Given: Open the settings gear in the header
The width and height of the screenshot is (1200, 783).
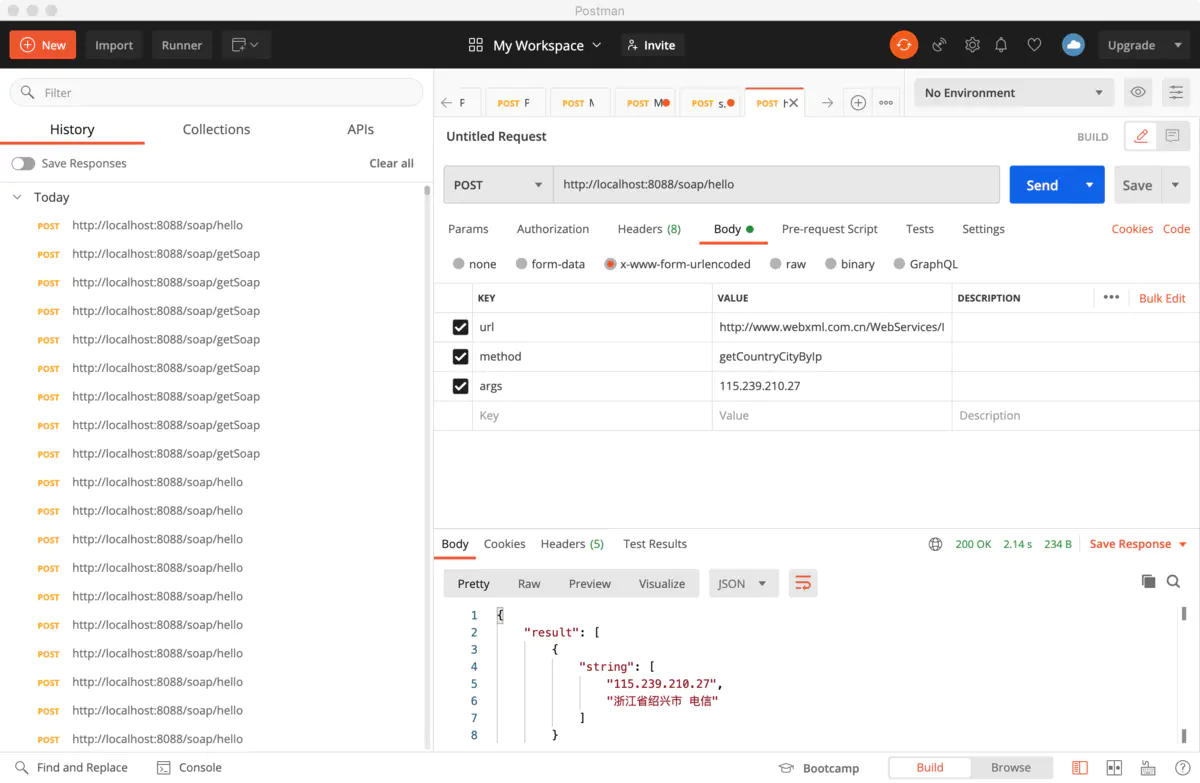Looking at the screenshot, I should coord(972,45).
